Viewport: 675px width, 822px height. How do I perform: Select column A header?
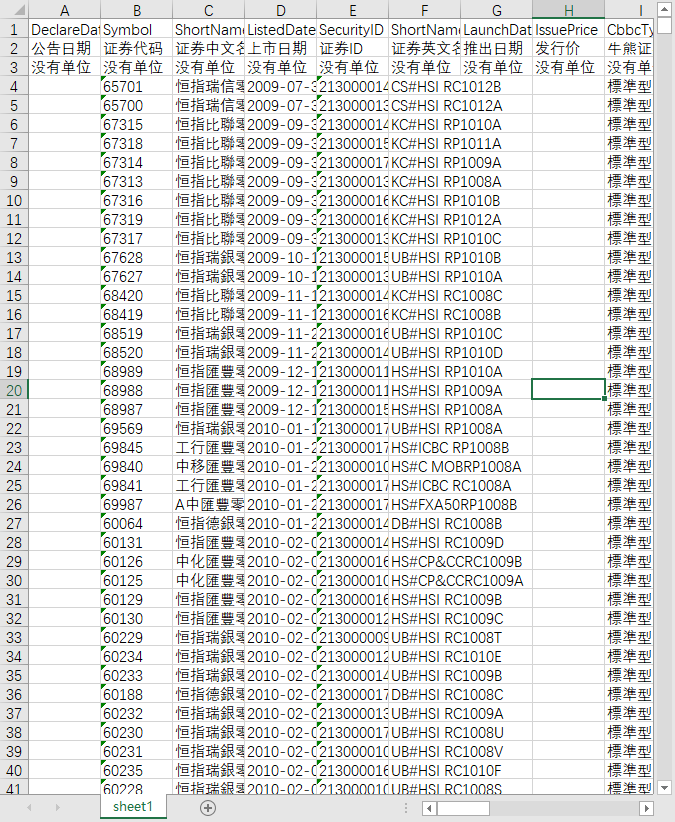(64, 9)
